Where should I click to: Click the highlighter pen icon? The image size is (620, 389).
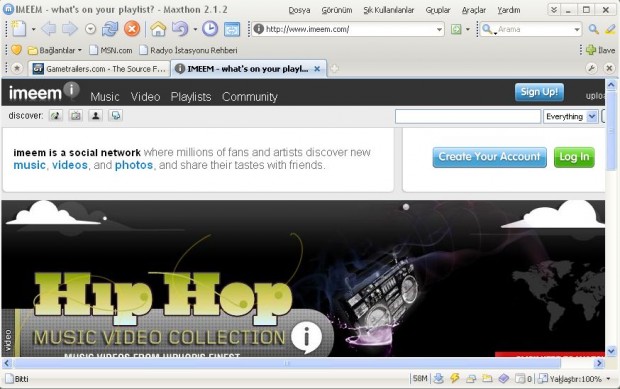click(611, 29)
